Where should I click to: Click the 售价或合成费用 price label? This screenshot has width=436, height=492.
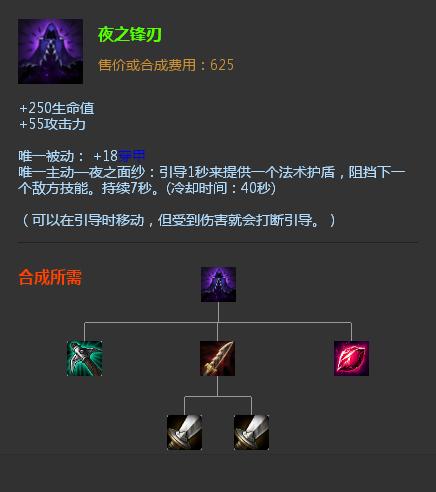tap(147, 65)
